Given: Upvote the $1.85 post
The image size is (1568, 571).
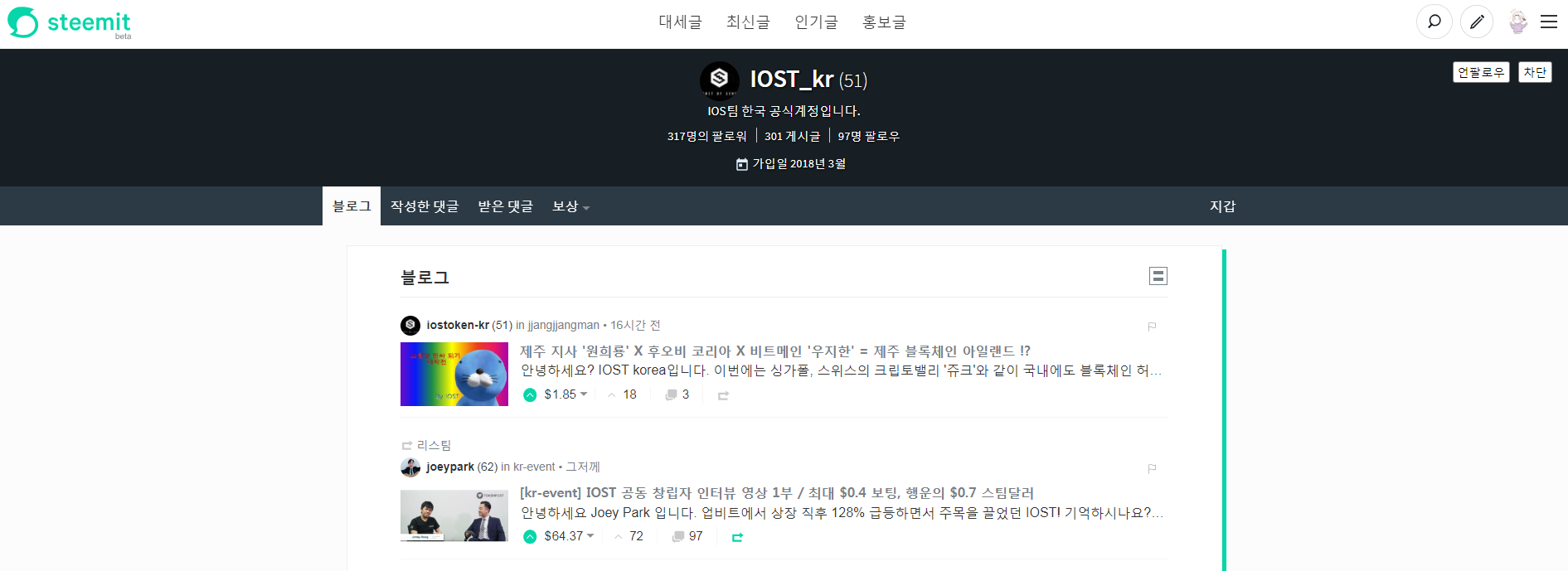Looking at the screenshot, I should tap(530, 395).
